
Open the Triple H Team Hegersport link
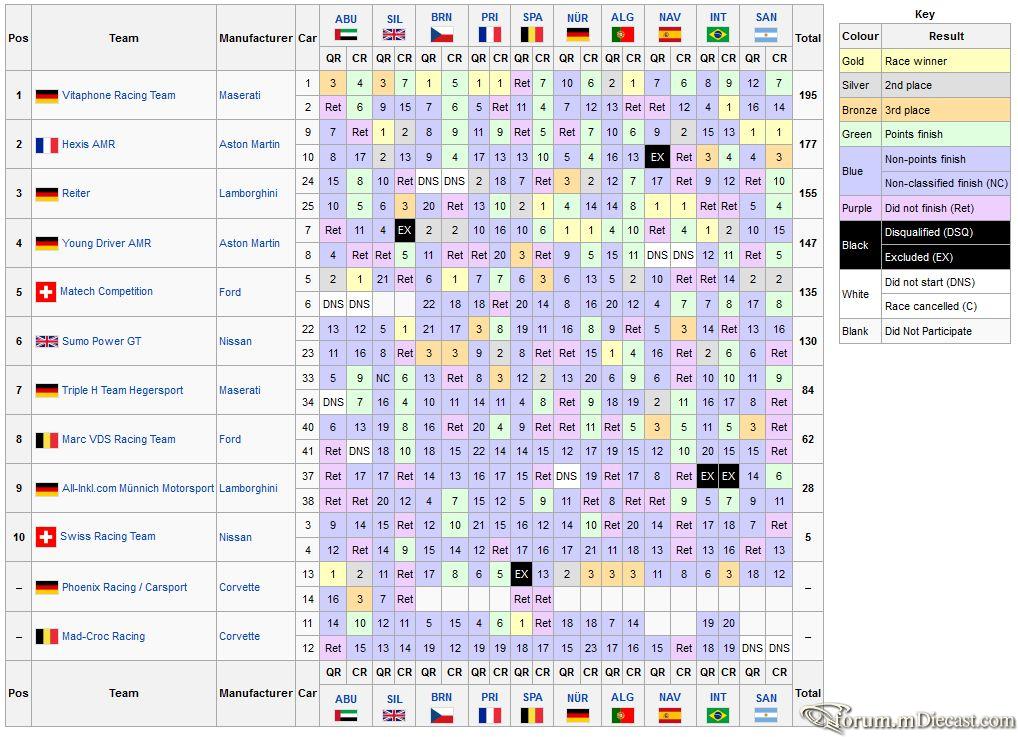point(123,390)
